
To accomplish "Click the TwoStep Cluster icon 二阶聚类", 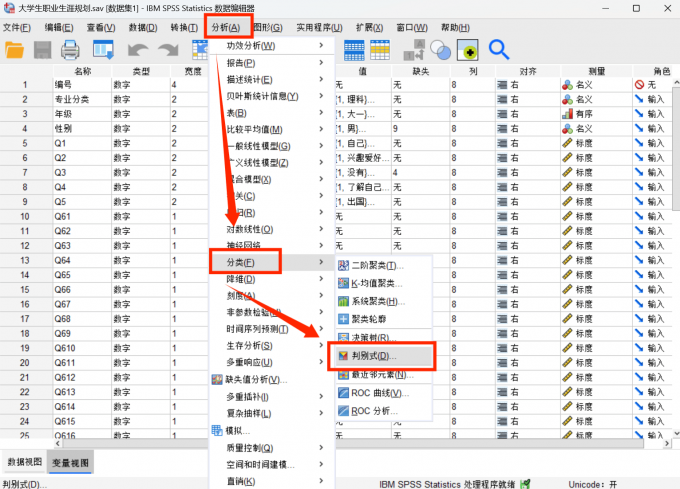I will pos(343,265).
